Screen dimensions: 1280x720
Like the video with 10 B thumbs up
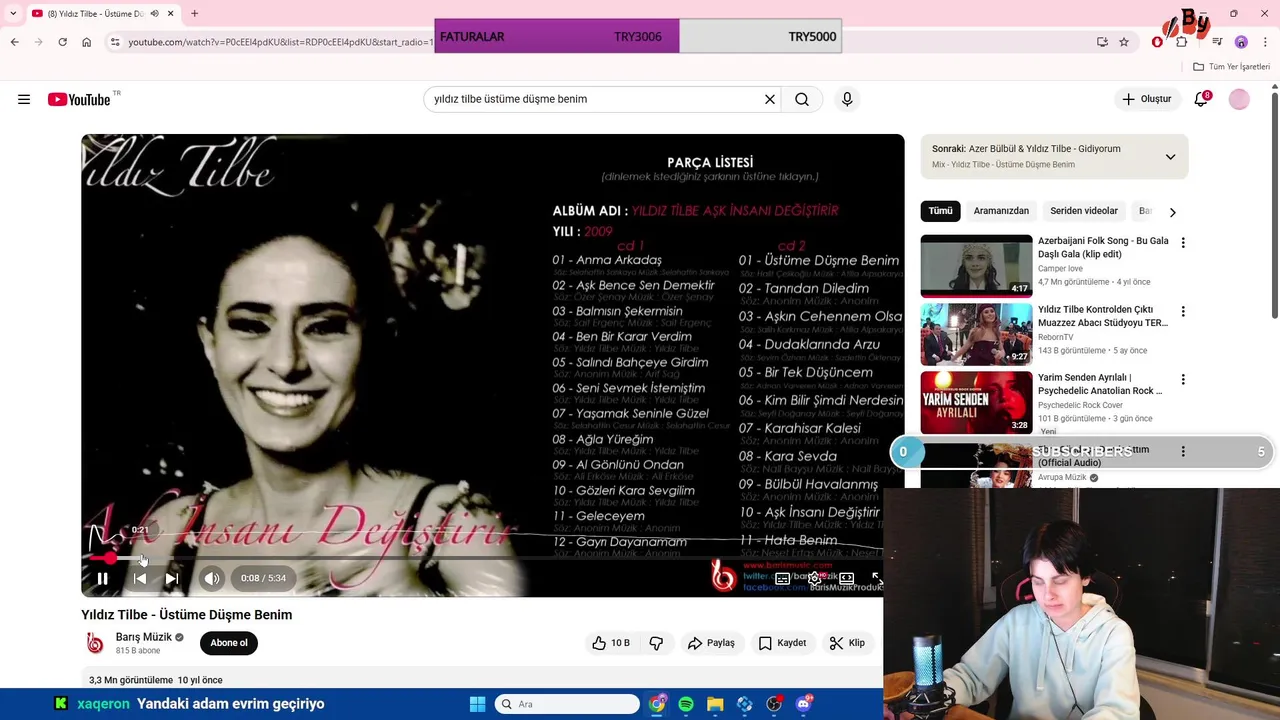pyautogui.click(x=610, y=643)
